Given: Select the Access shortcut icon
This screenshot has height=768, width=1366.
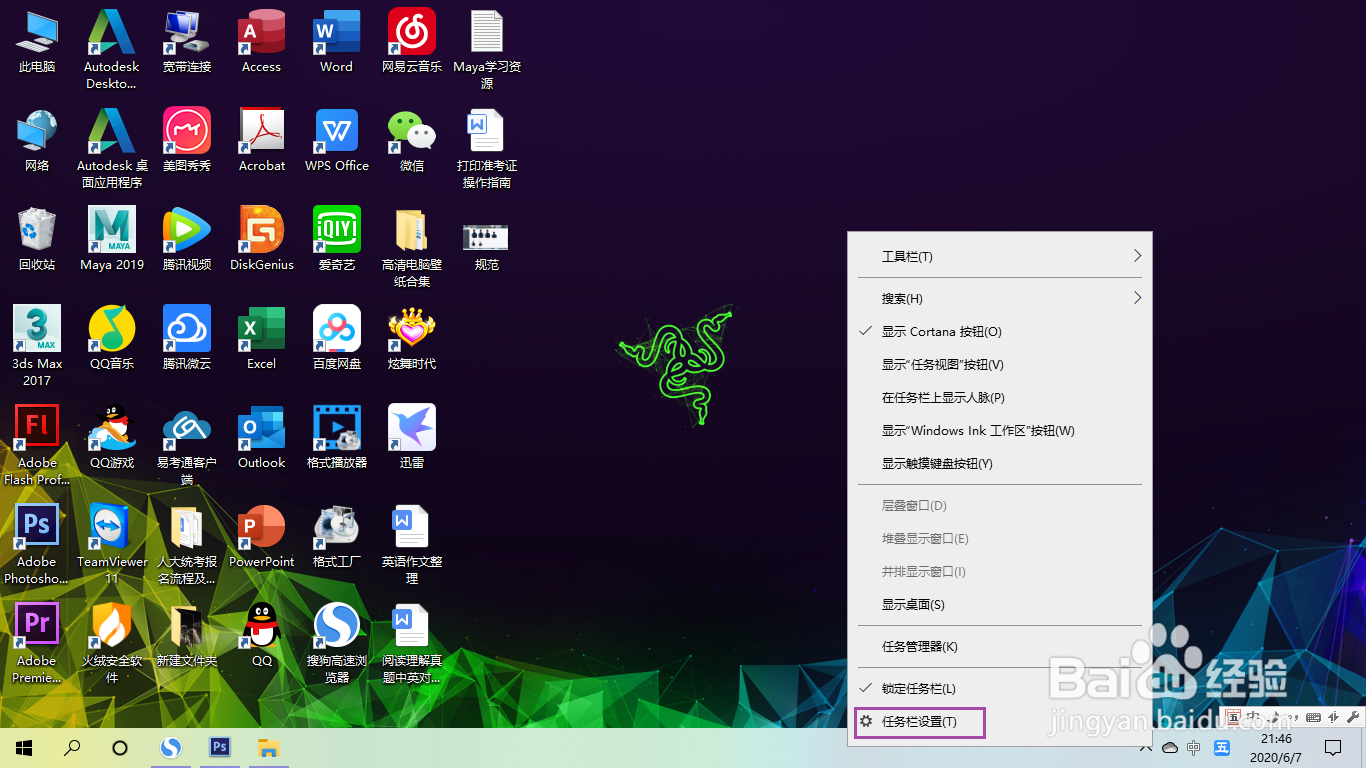Looking at the screenshot, I should click(x=262, y=42).
